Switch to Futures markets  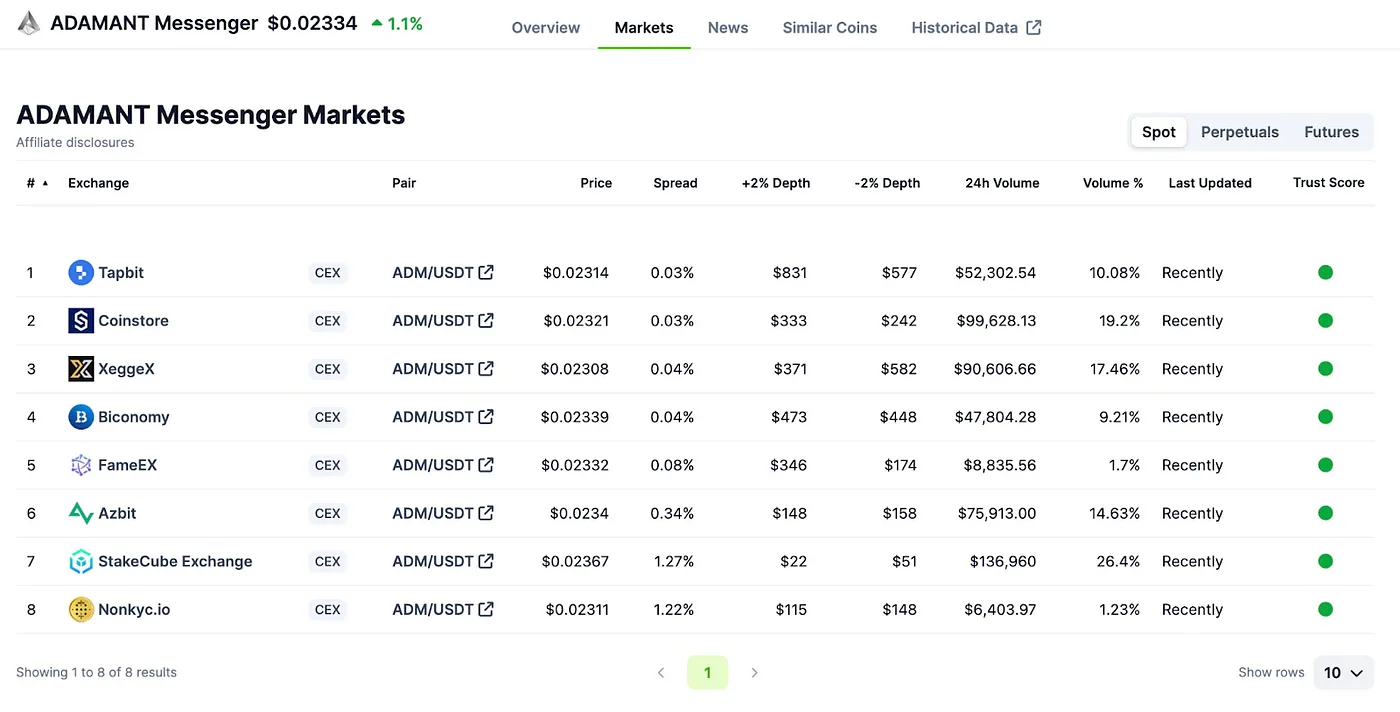click(1331, 132)
